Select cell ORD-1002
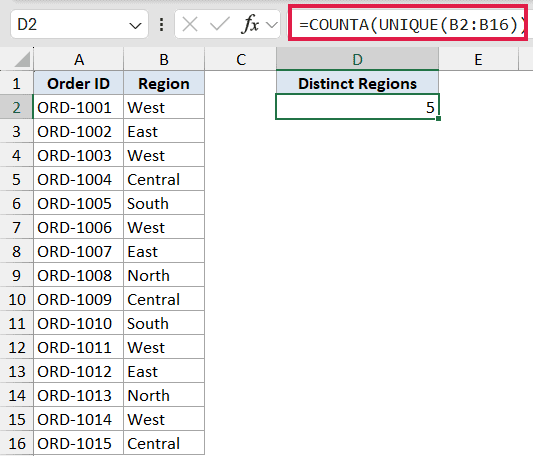533x456 pixels. (79, 131)
